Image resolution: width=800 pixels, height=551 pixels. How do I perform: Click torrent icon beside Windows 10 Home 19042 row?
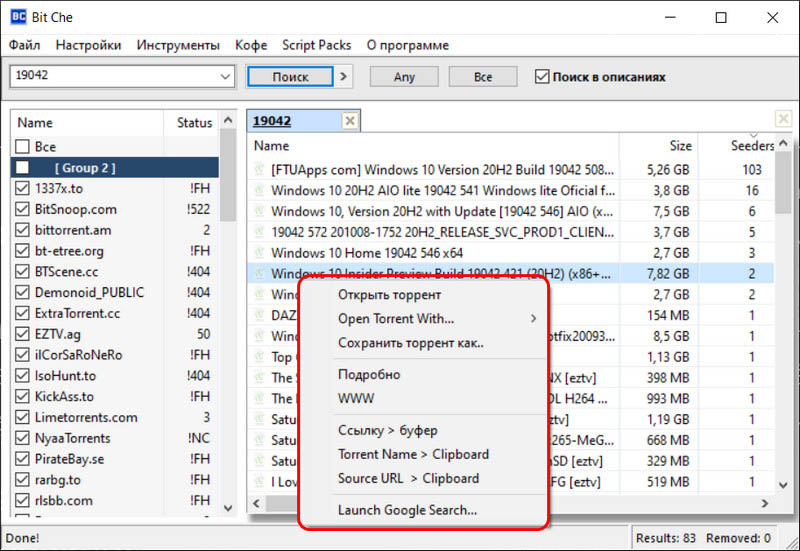260,253
